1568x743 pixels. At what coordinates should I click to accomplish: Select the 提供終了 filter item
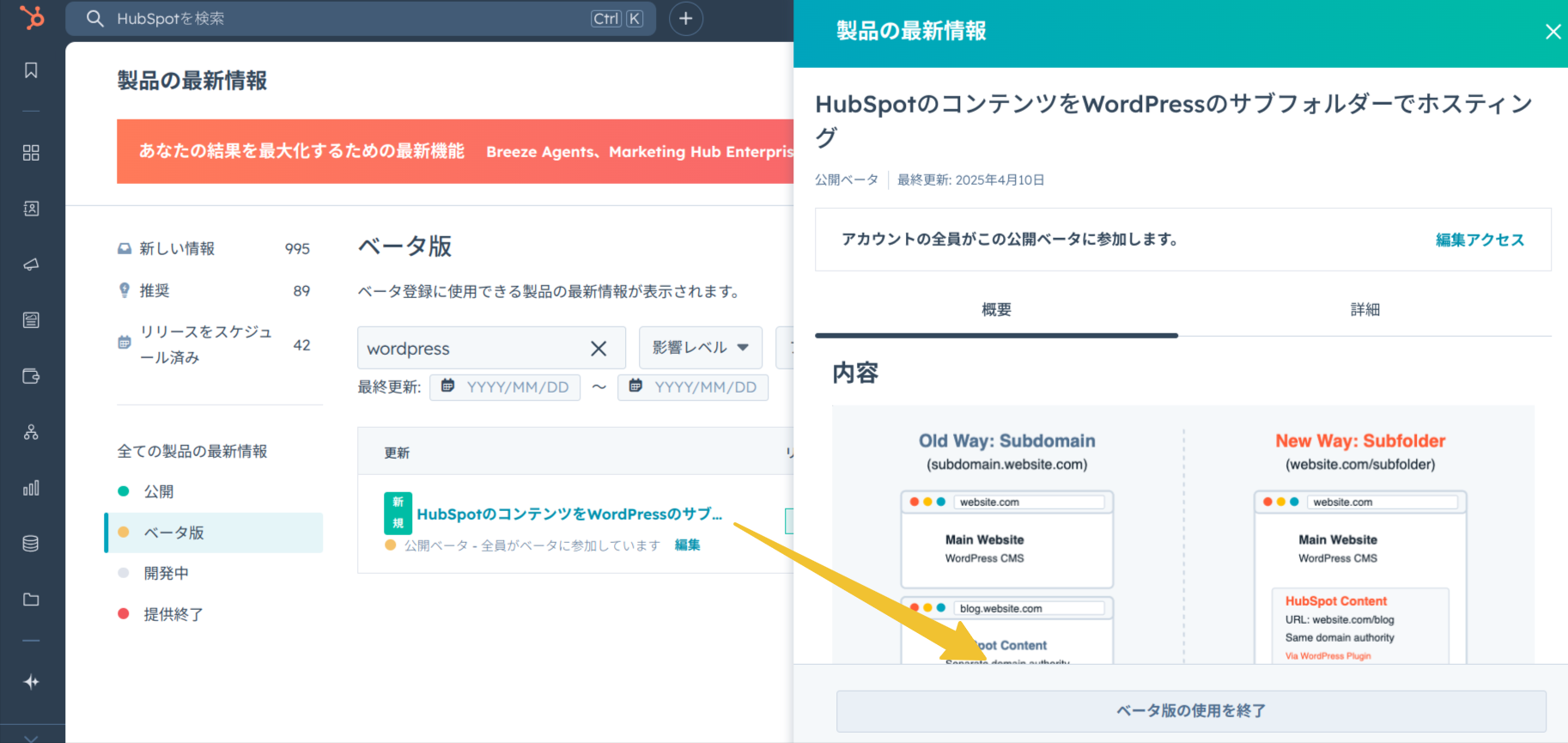coord(213,614)
